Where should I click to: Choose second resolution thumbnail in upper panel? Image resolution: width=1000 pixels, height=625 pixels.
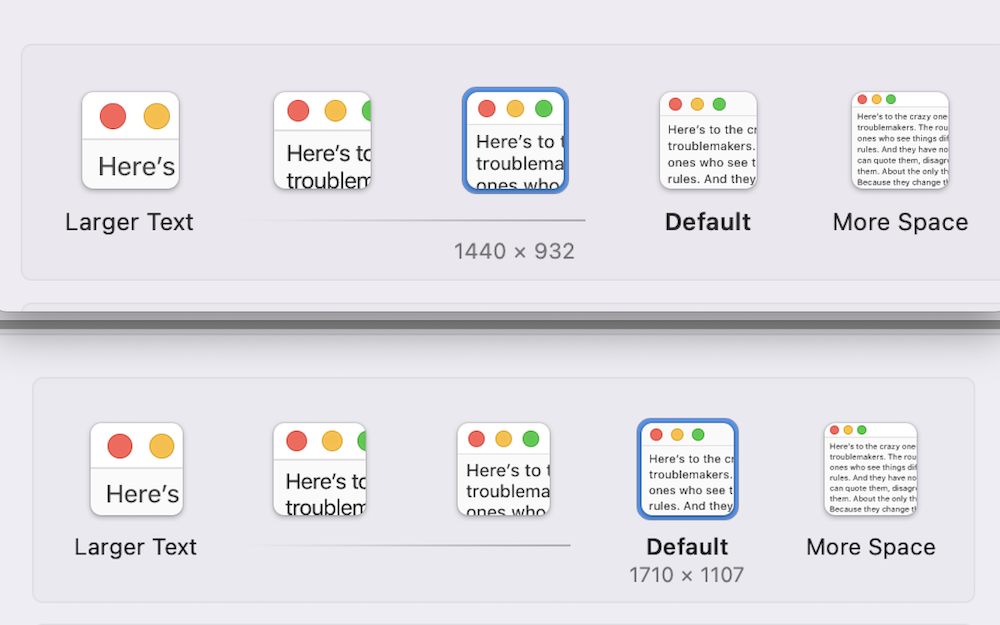322,140
